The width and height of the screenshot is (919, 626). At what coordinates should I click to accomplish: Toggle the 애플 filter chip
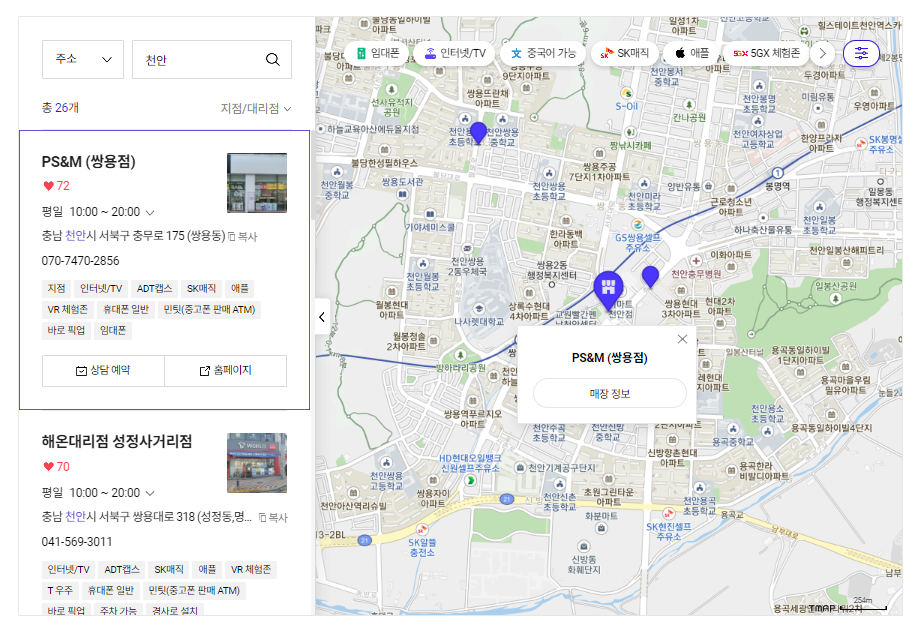[x=692, y=53]
